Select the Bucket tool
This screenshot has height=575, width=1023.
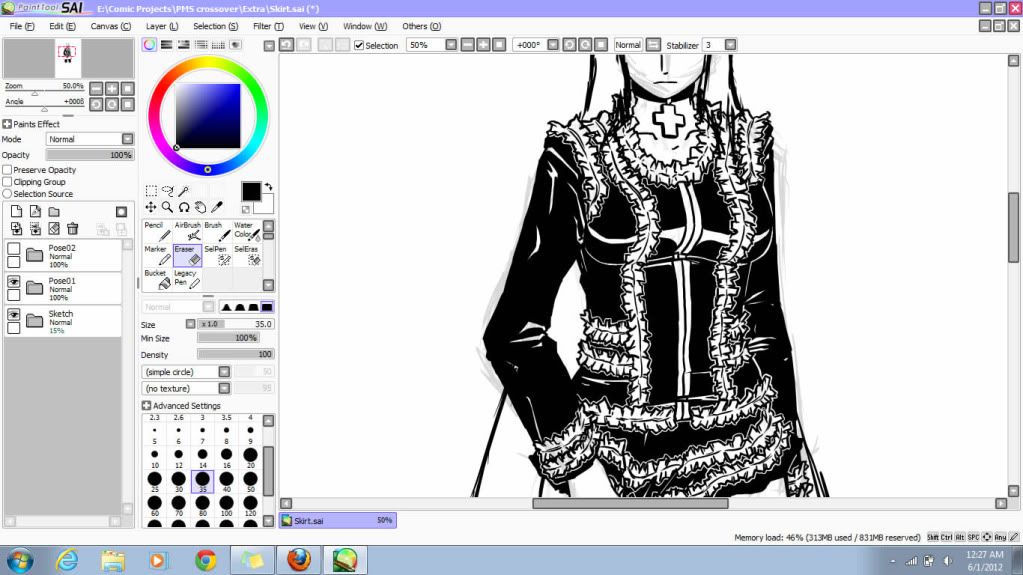point(157,279)
